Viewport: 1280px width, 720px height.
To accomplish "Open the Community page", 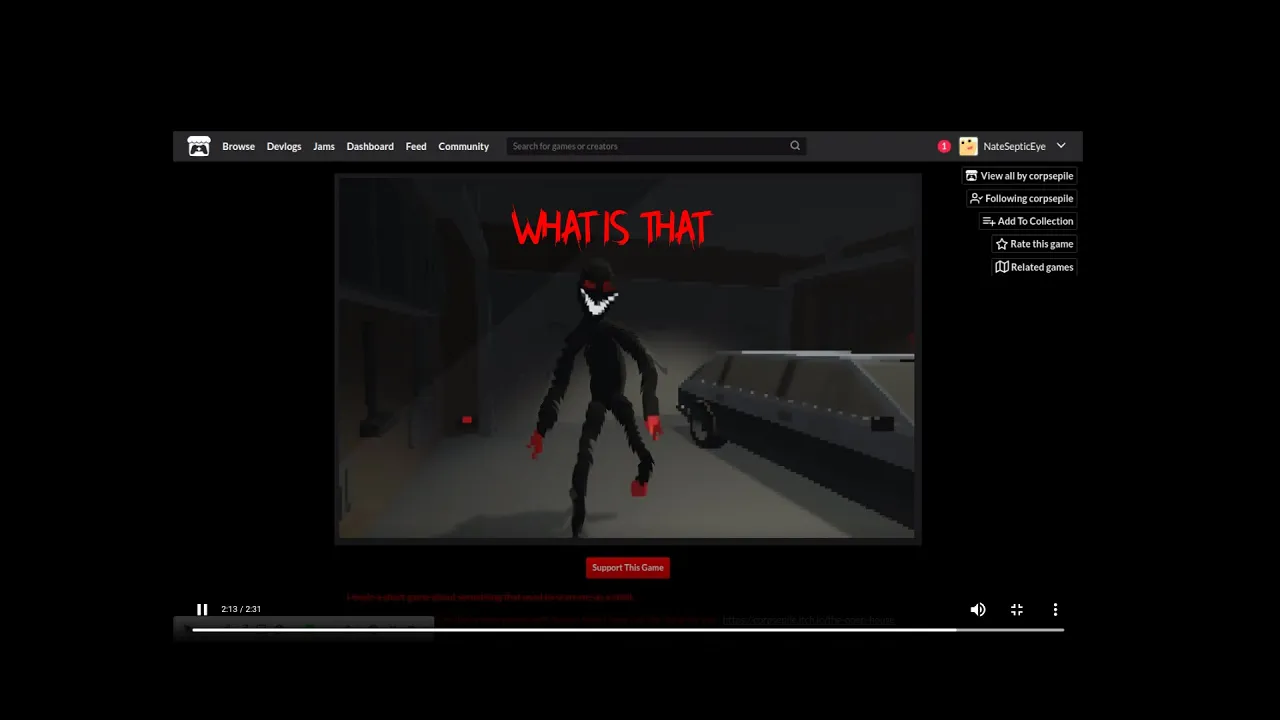I will pyautogui.click(x=464, y=146).
